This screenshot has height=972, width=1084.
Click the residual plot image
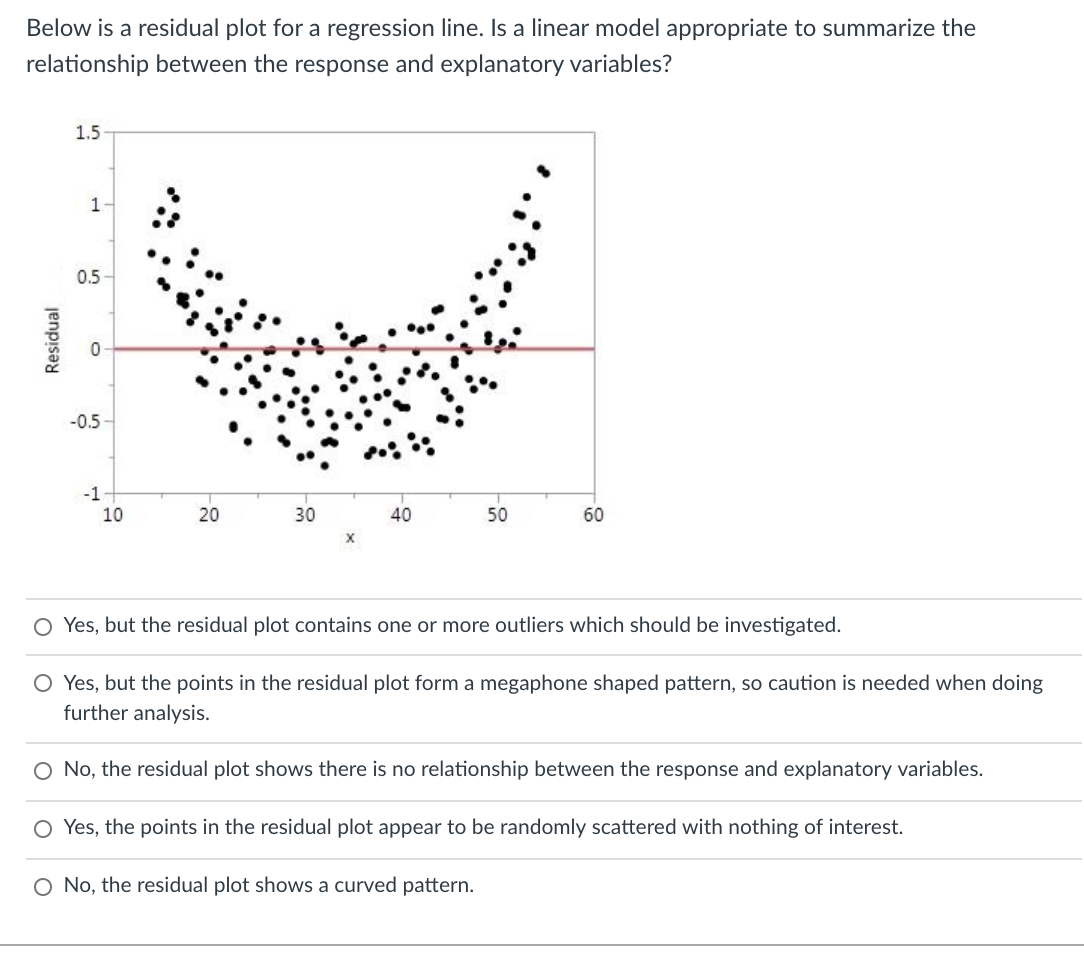tap(350, 320)
